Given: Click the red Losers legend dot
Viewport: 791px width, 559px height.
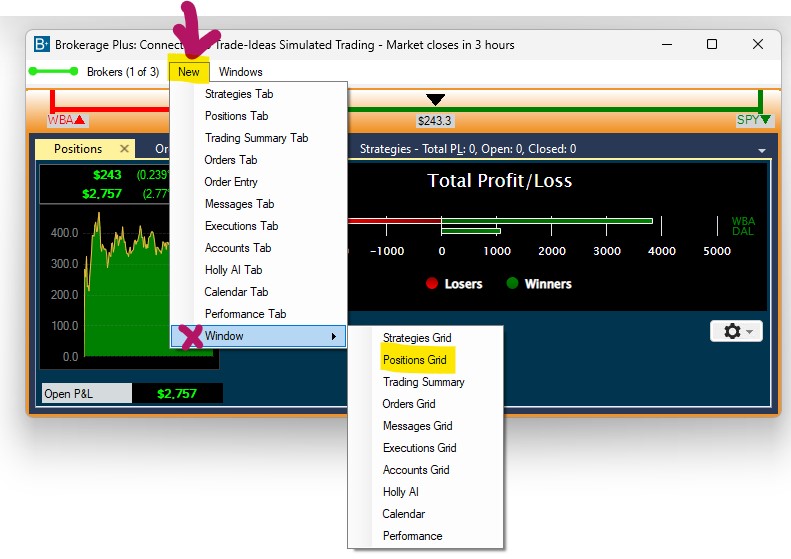Looking at the screenshot, I should 432,284.
